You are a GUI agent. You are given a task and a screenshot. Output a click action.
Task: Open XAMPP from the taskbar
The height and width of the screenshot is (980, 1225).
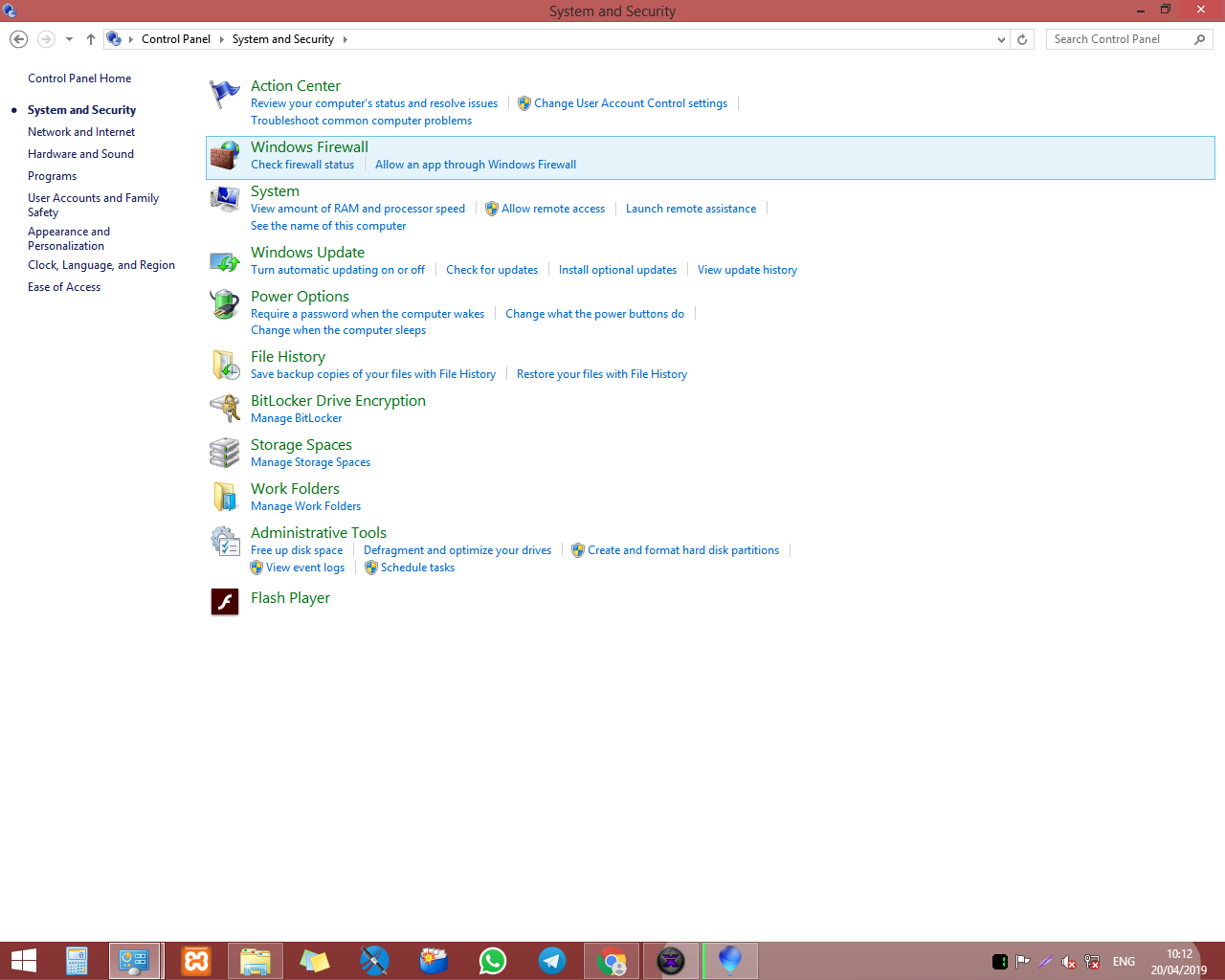click(196, 961)
